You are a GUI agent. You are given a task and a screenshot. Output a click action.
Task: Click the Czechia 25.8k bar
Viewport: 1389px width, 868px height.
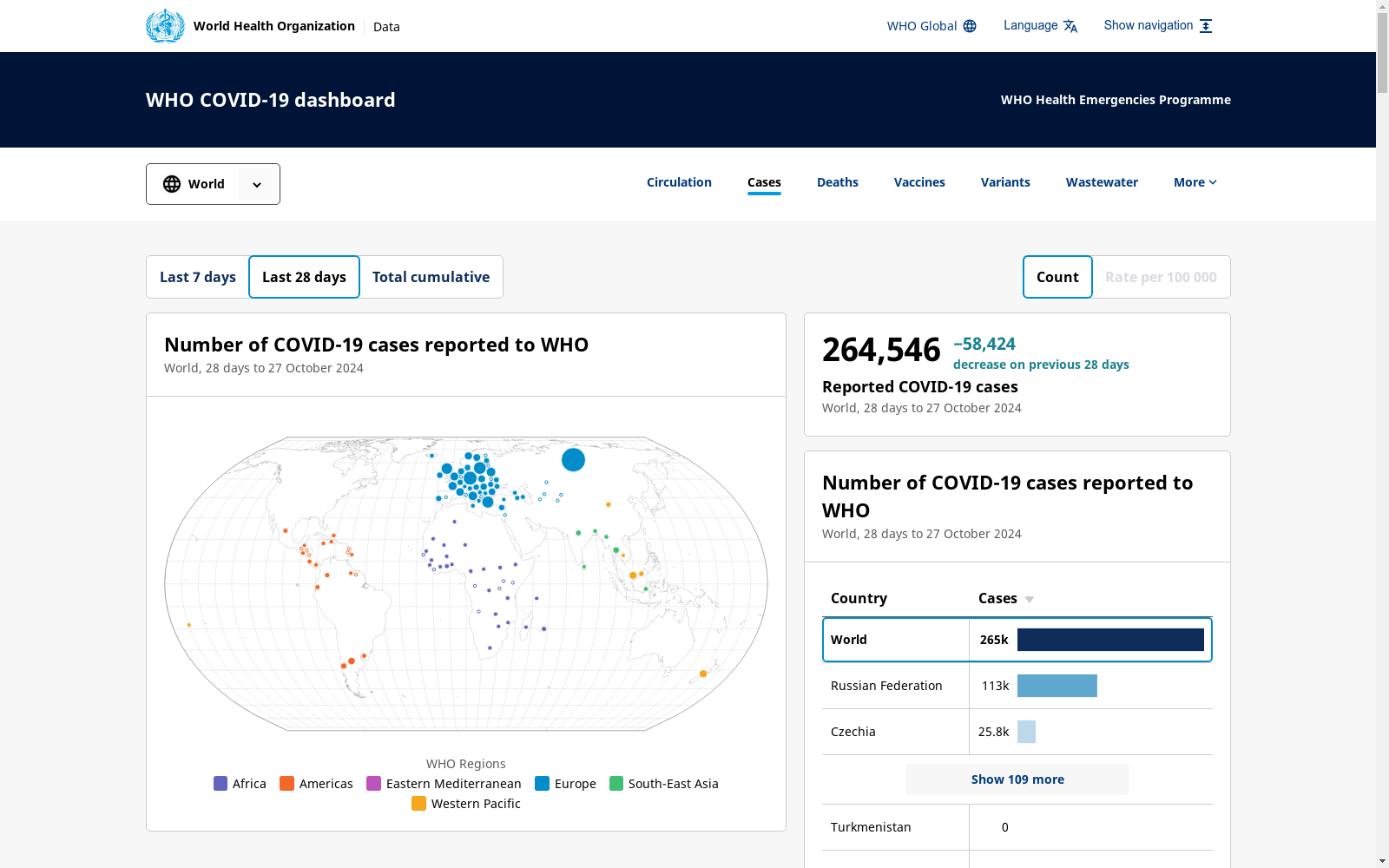coord(1026,732)
